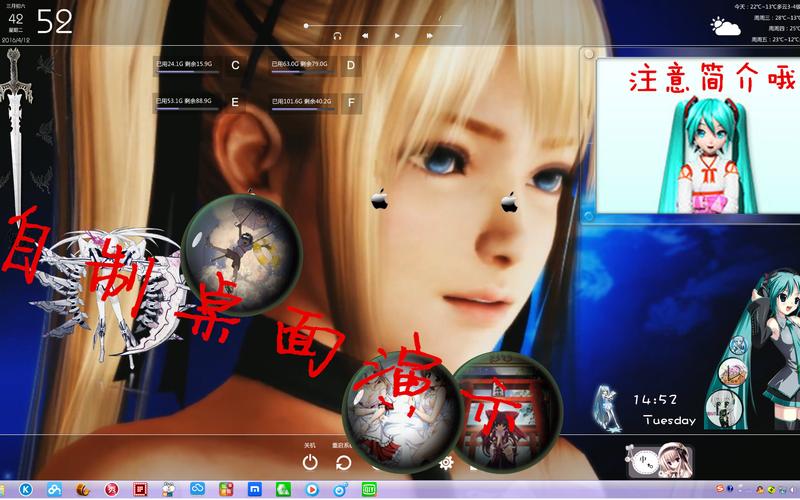Click the left Apple logo icon

tap(379, 199)
